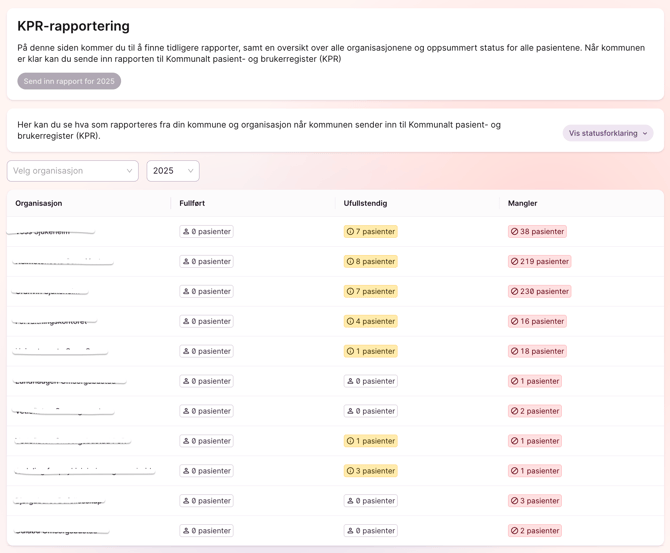Click the '219 pasienter' missing badge

(539, 261)
